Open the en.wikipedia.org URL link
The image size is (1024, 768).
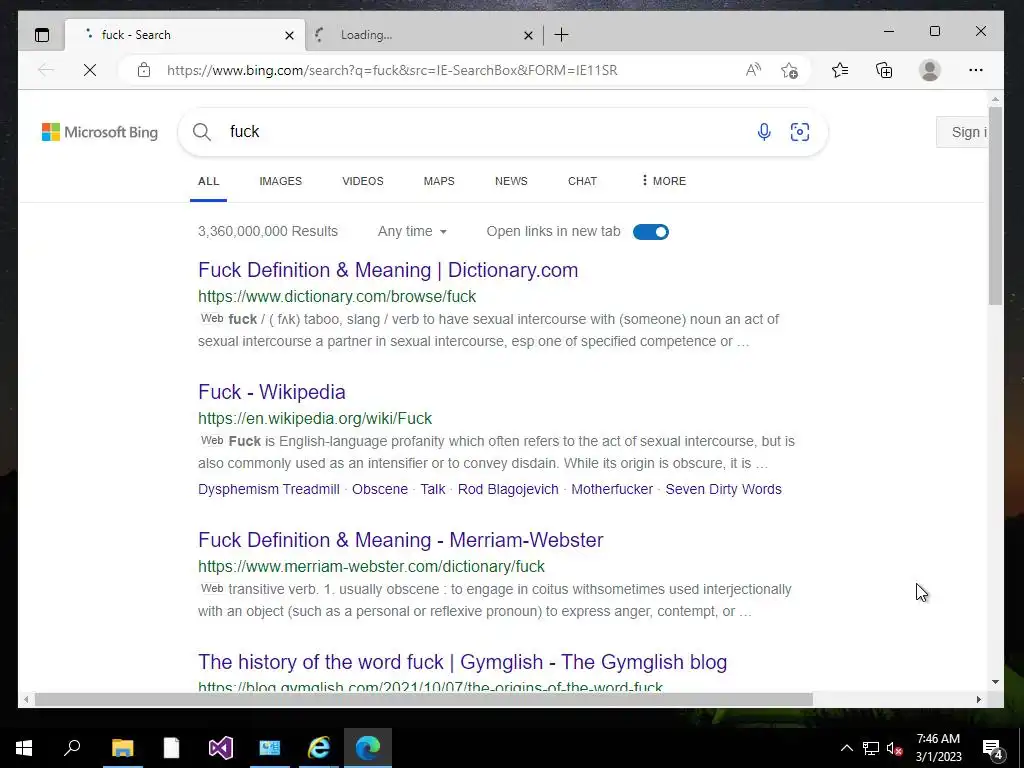point(315,419)
